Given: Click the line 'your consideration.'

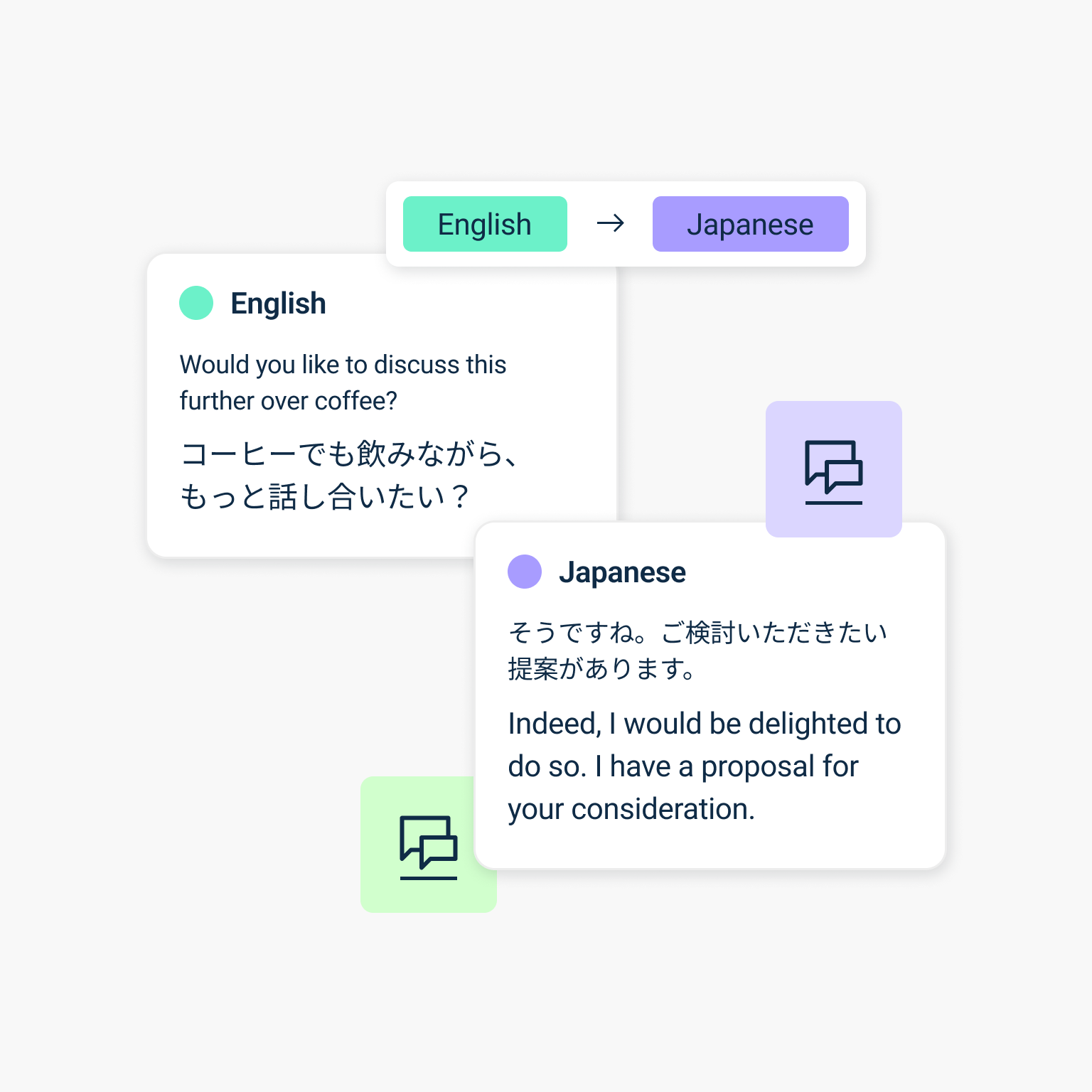Looking at the screenshot, I should pyautogui.click(x=631, y=809).
